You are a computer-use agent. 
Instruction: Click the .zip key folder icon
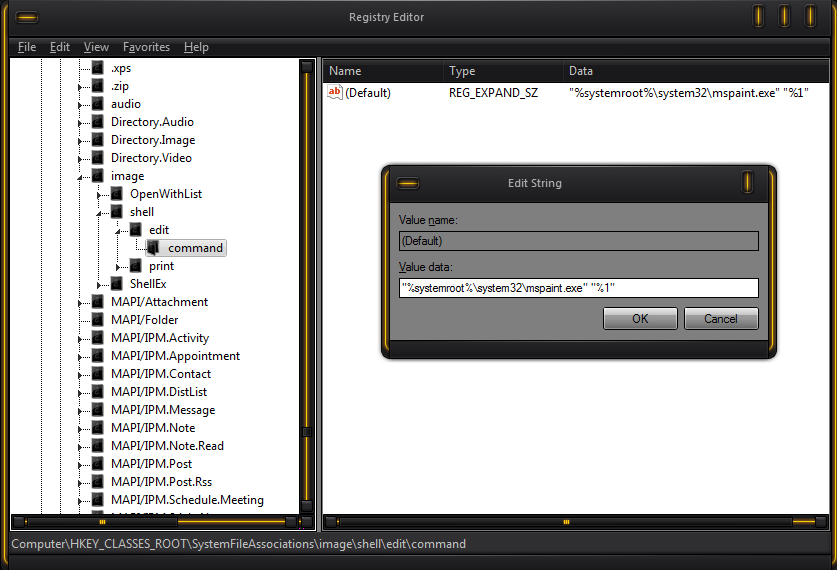pyautogui.click(x=98, y=86)
